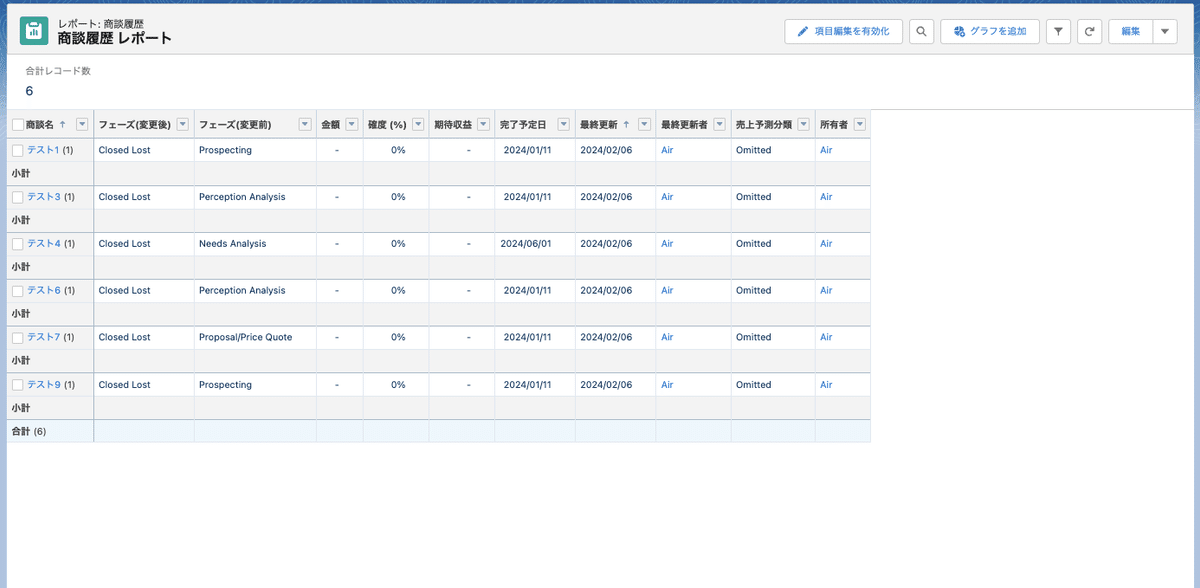Viewport: 1200px width, 588px height.
Task: Select the 2024/06/01 completion date cell
Action: point(535,244)
